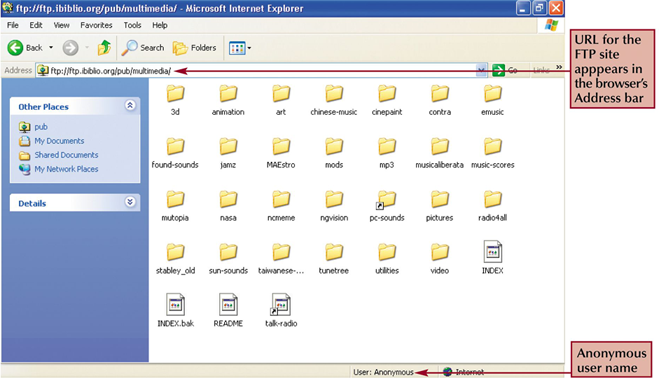Open the Edit menu
The height and width of the screenshot is (378, 659).
tap(36, 25)
